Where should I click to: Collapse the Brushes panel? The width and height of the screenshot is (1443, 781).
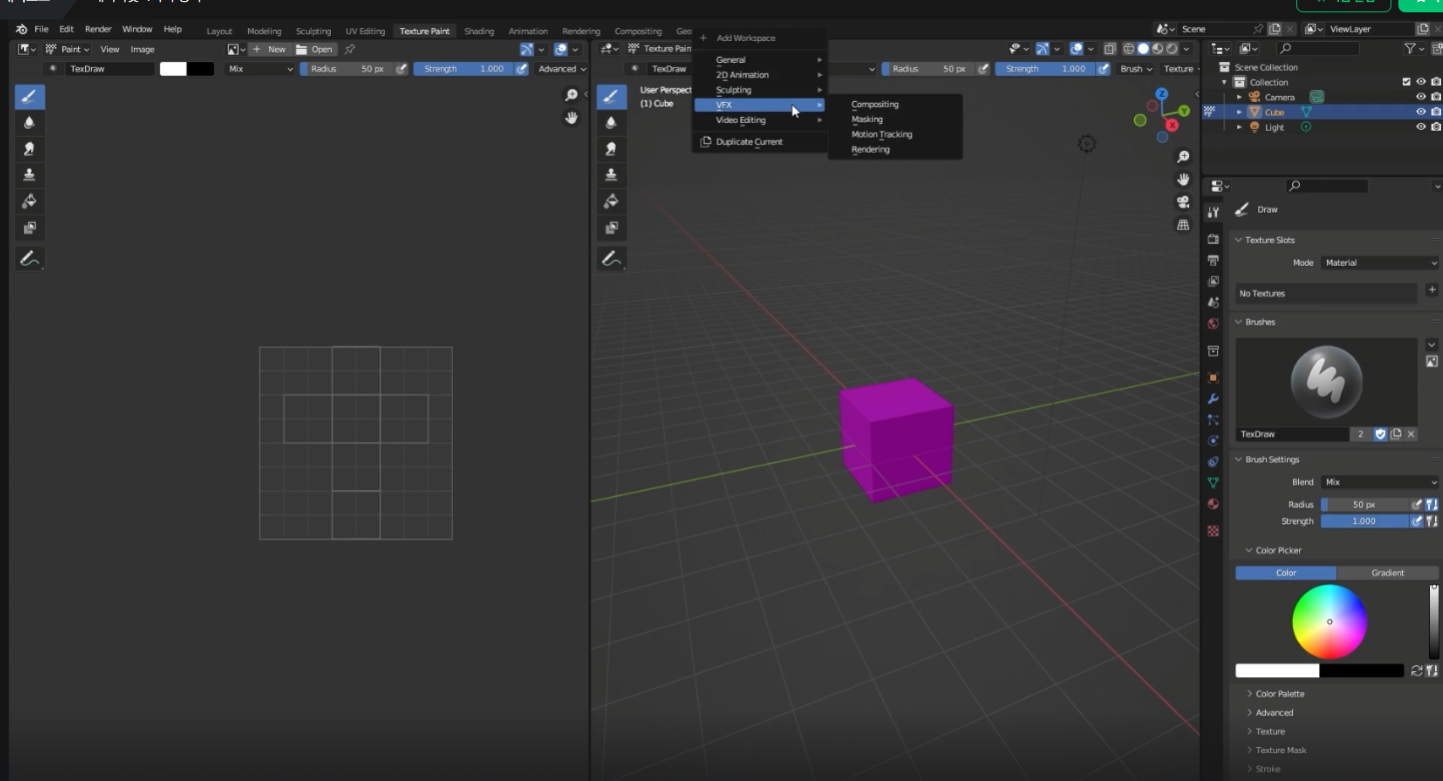tap(1238, 322)
